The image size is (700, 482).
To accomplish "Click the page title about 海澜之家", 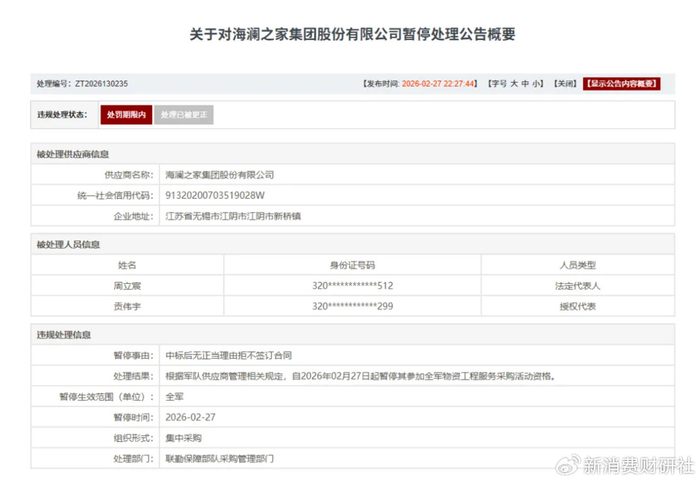I will (x=353, y=34).
